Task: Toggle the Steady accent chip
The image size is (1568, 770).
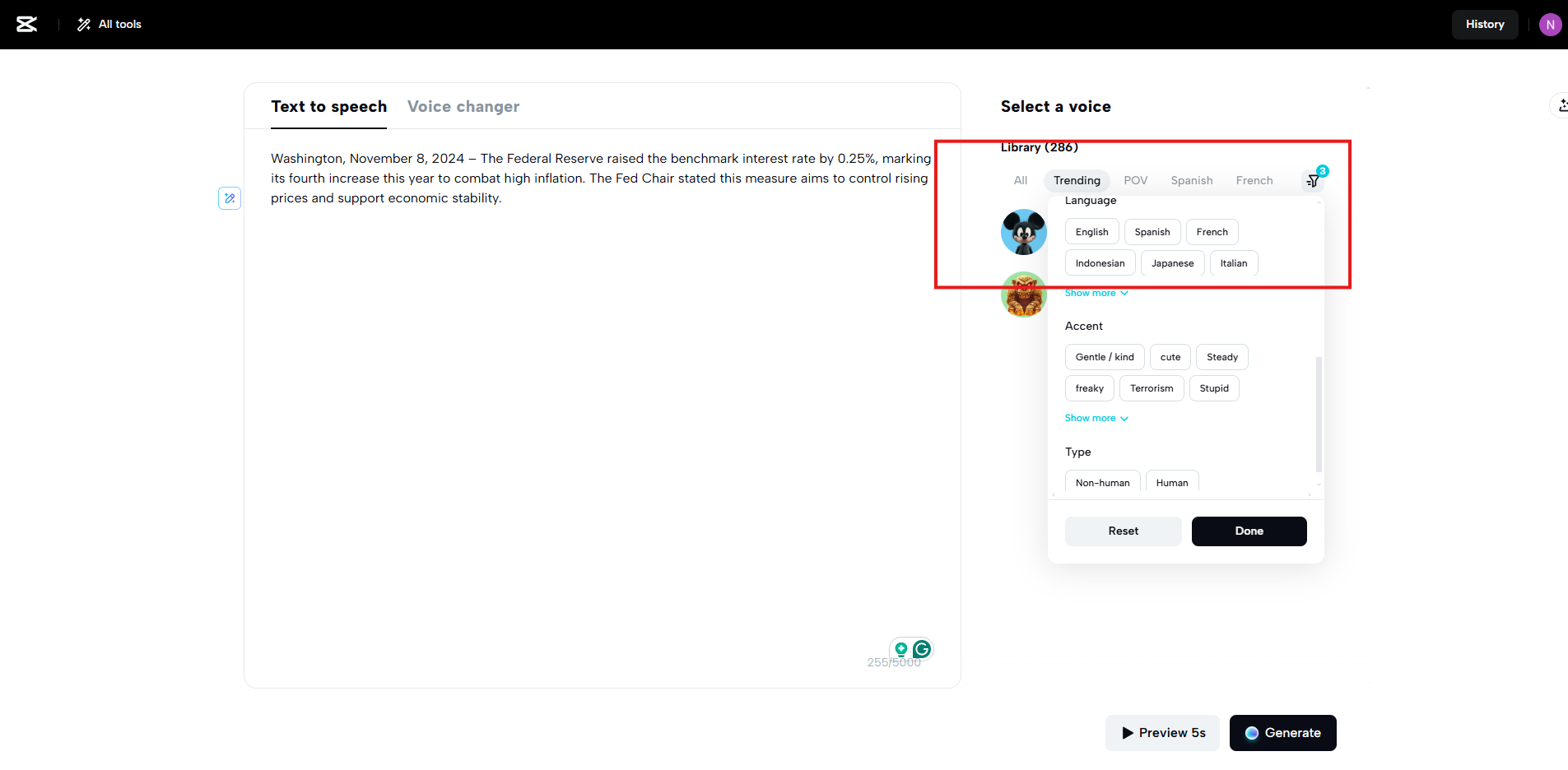Action: 1222,357
